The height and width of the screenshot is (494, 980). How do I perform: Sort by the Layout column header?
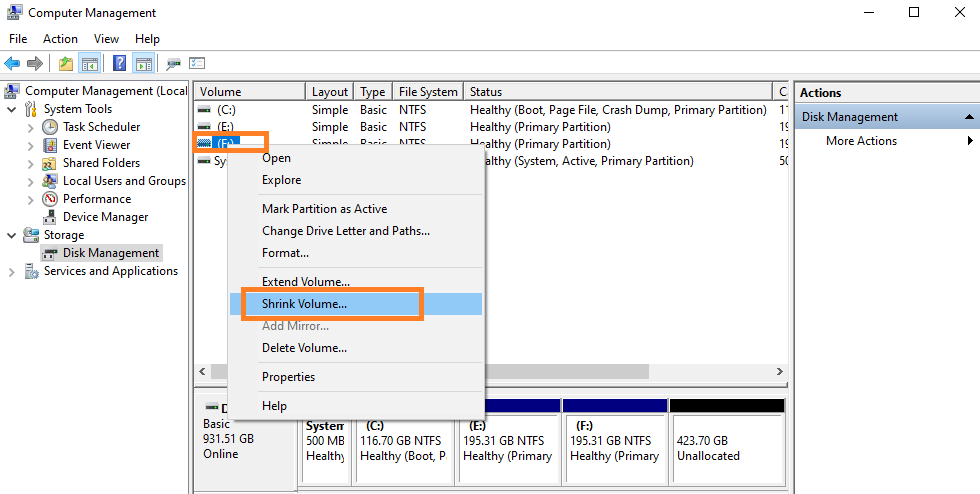point(329,91)
